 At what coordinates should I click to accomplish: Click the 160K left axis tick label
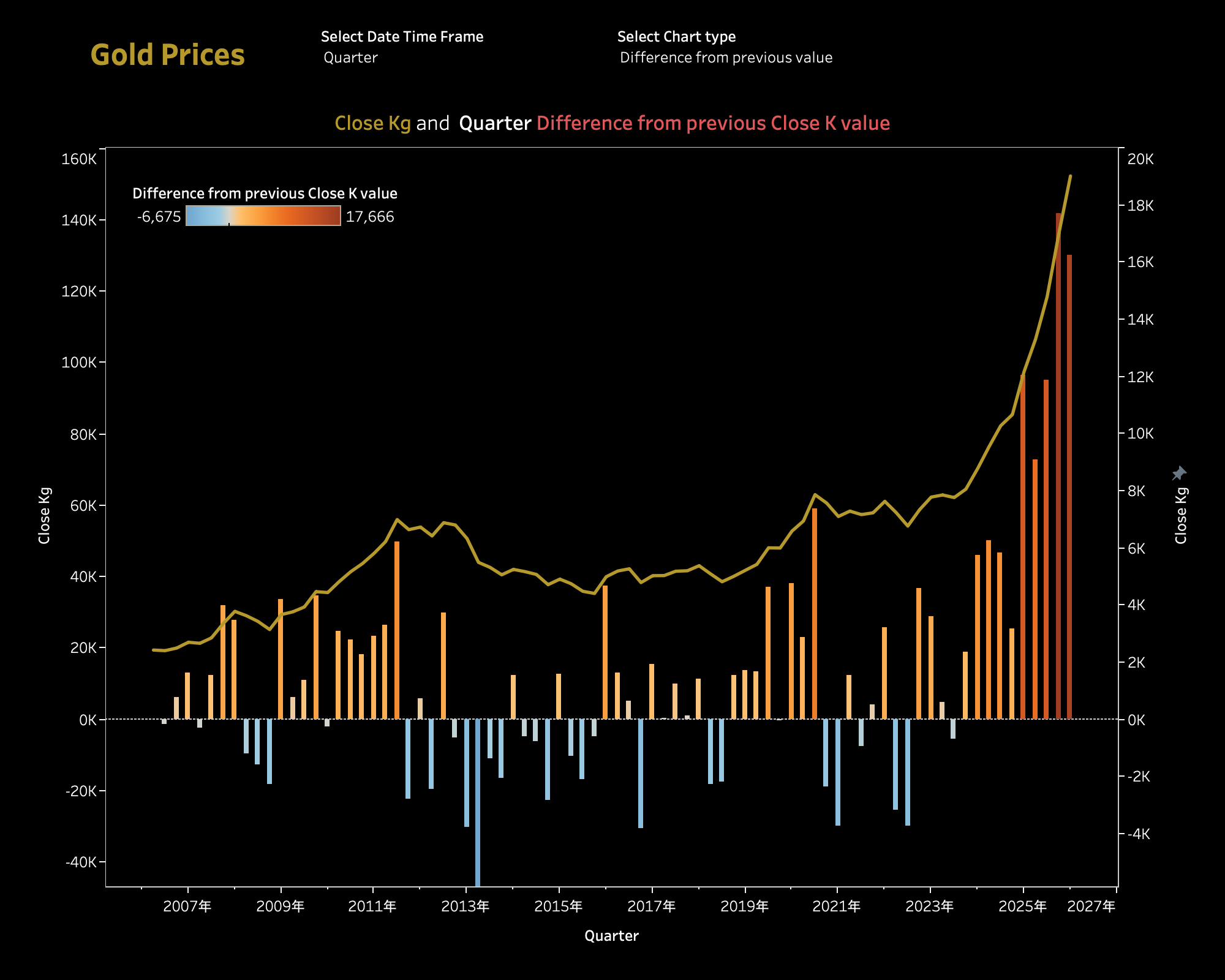pos(79,159)
